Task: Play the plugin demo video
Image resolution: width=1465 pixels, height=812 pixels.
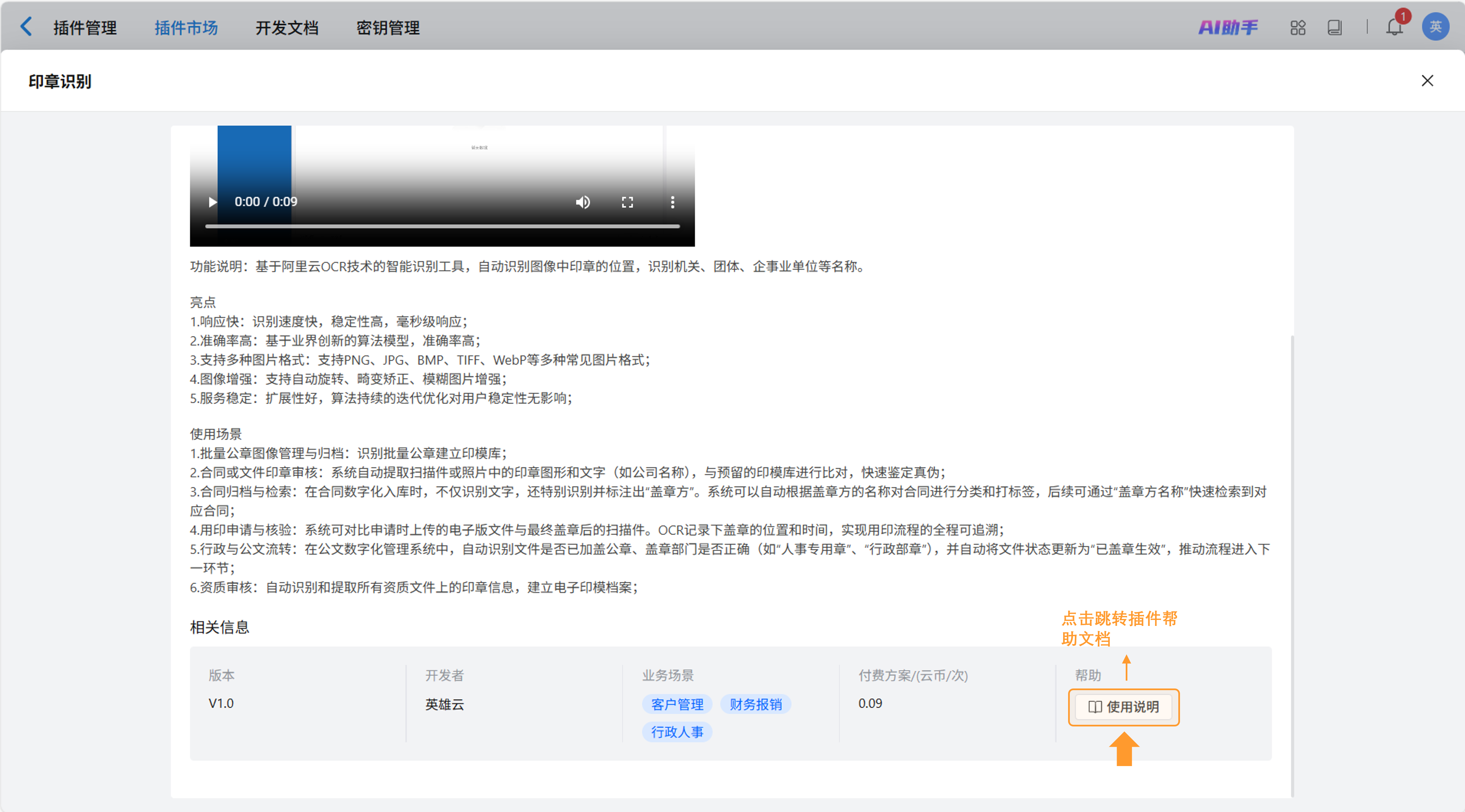Action: tap(212, 202)
